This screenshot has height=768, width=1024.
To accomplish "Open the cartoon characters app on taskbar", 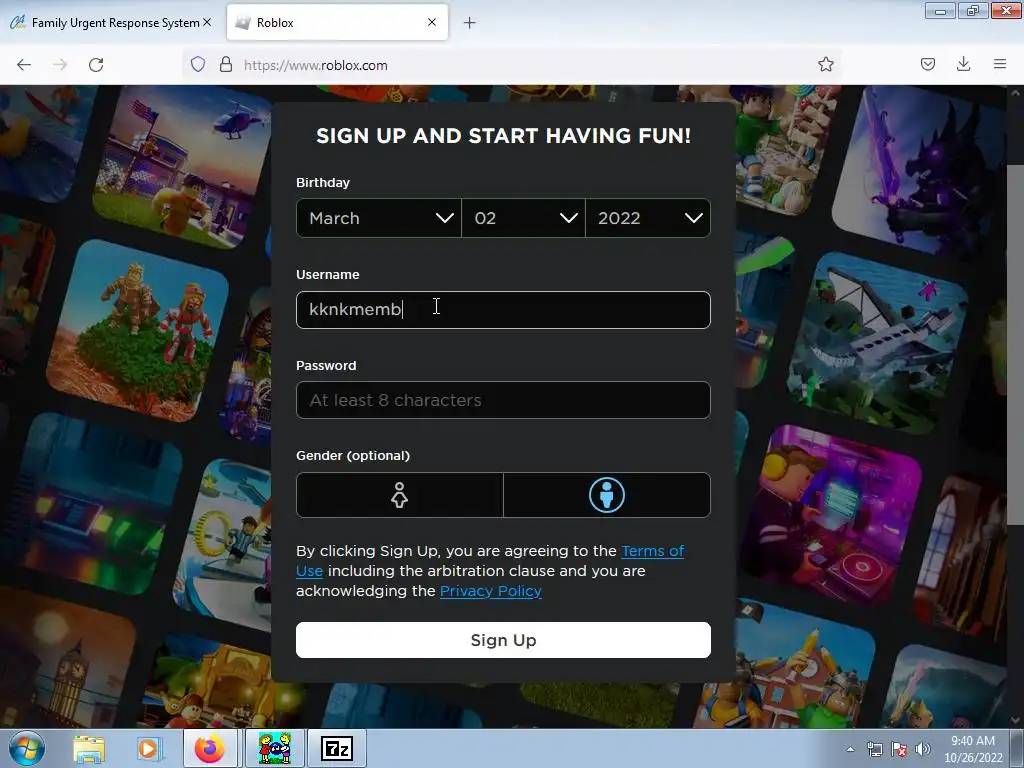I will click(275, 748).
